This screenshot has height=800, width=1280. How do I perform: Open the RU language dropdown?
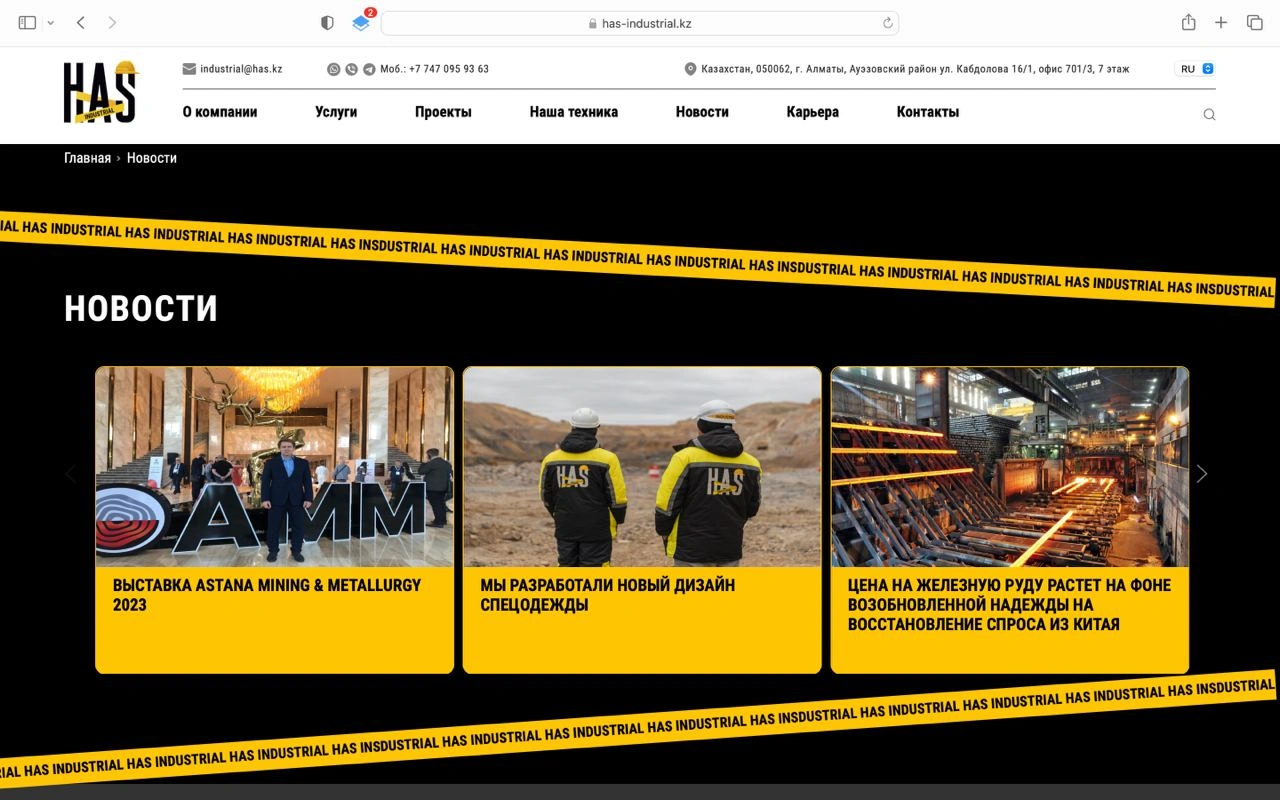pos(1195,69)
